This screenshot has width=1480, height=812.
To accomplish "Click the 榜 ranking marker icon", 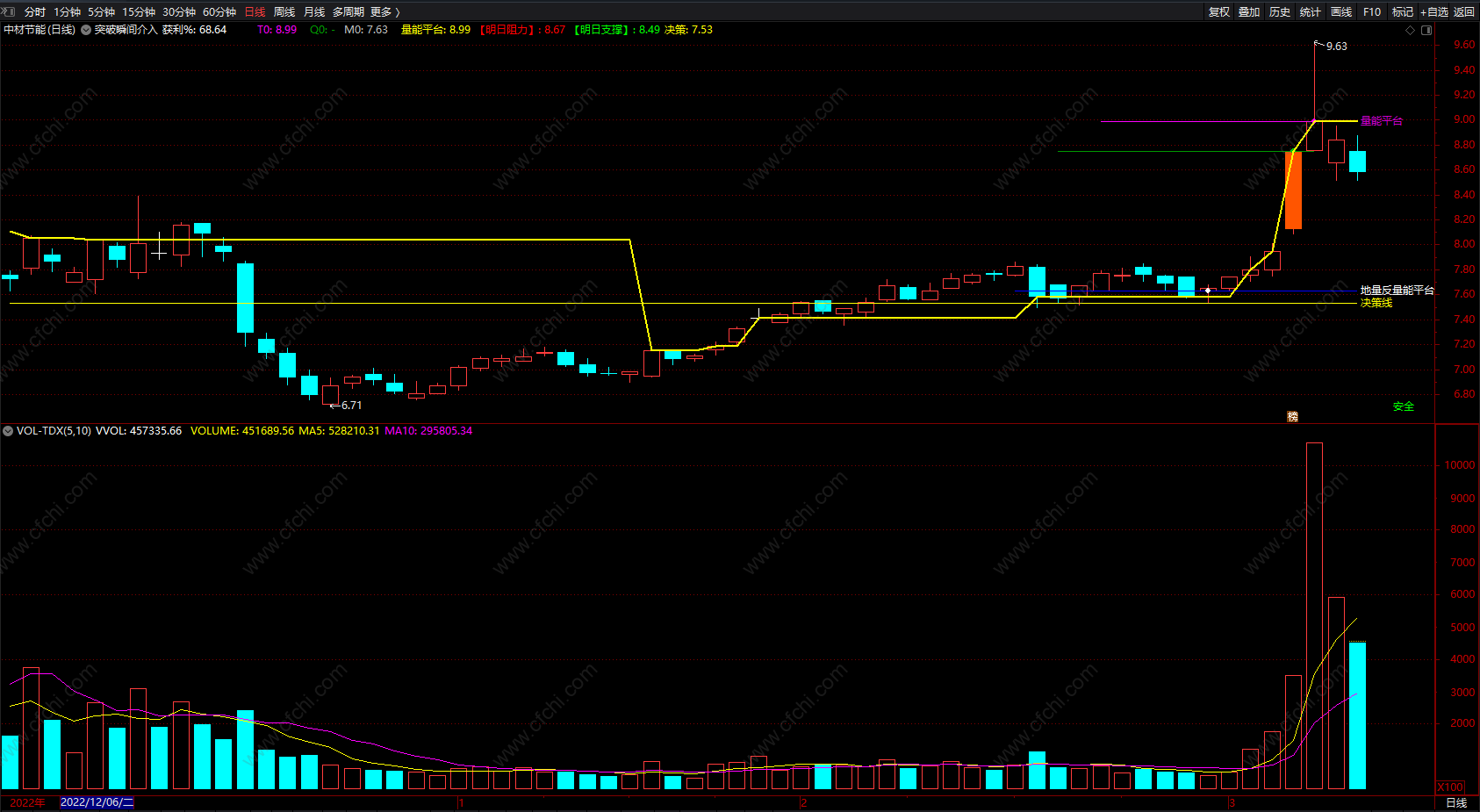I will (x=1292, y=416).
